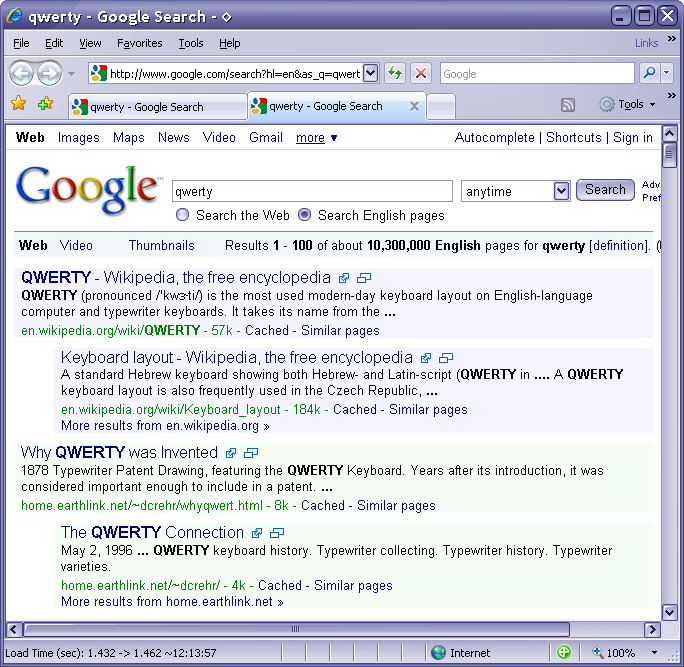
Task: Click green security status icon in status bar
Action: tap(564, 652)
